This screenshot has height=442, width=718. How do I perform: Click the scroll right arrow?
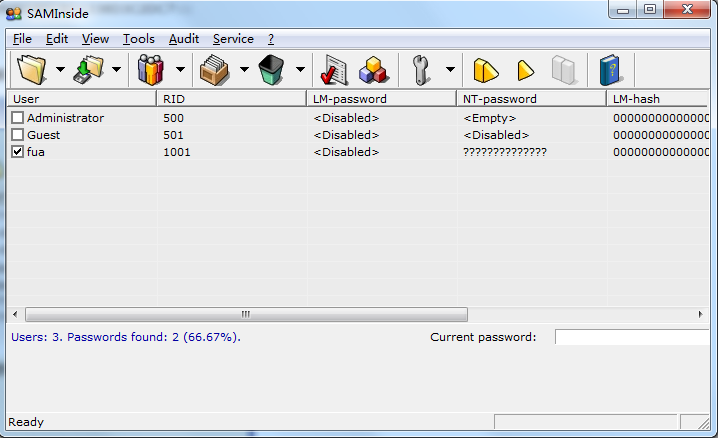pyautogui.click(x=700, y=314)
